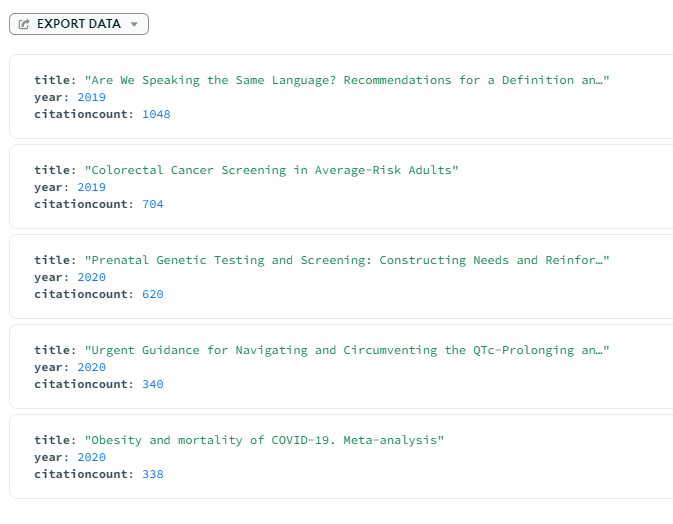Select citationcount value 340

tap(153, 385)
